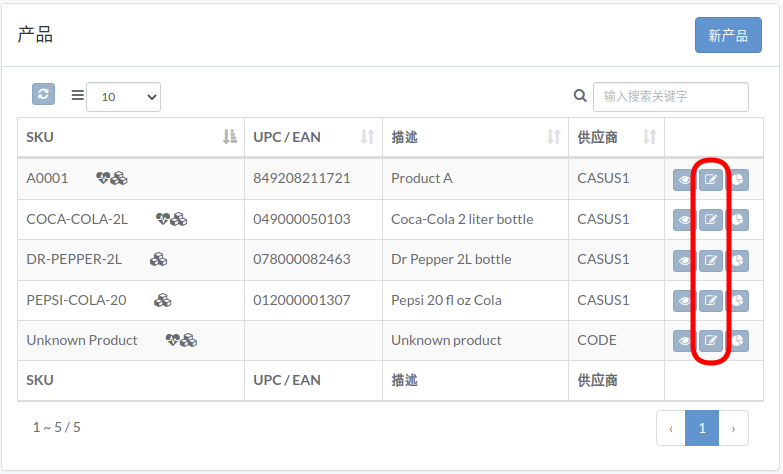Screen dimensions: 783x474
Task: Open pie chart for PEPSI-COLA-20
Action: click(738, 301)
